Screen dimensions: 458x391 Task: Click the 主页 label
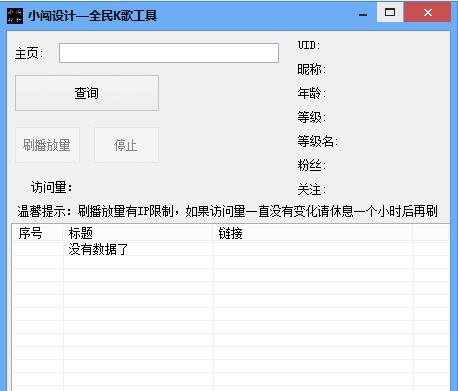coord(29,53)
